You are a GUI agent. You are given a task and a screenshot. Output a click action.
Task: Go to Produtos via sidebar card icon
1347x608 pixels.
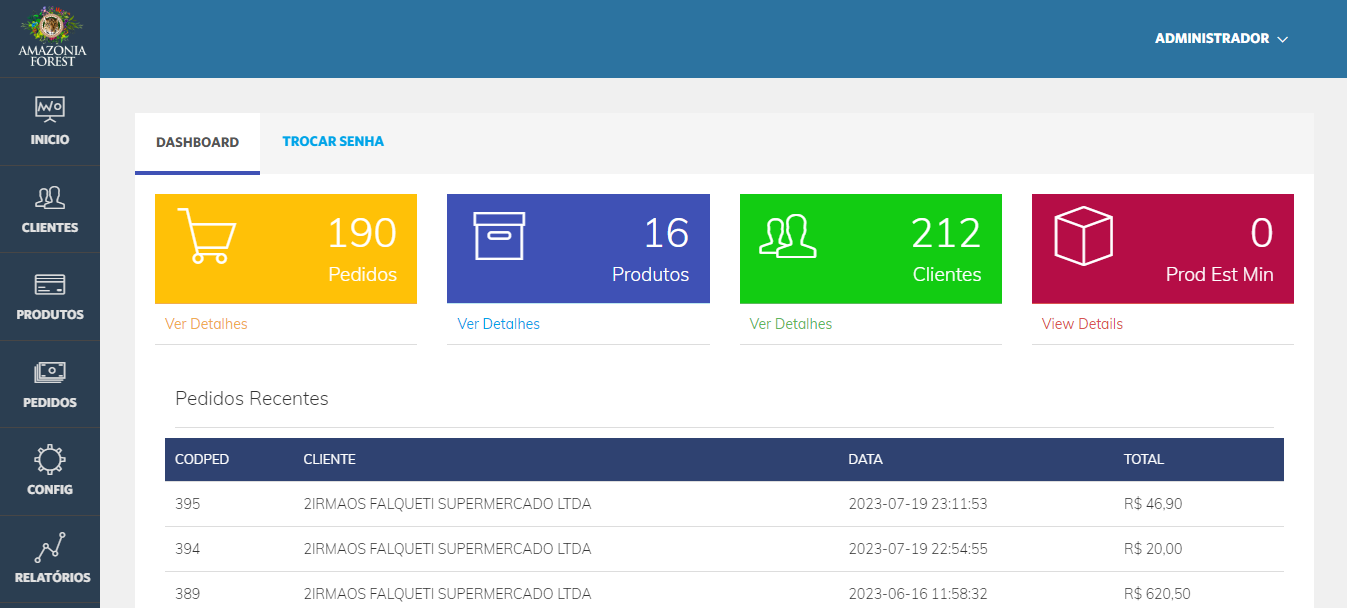50,285
